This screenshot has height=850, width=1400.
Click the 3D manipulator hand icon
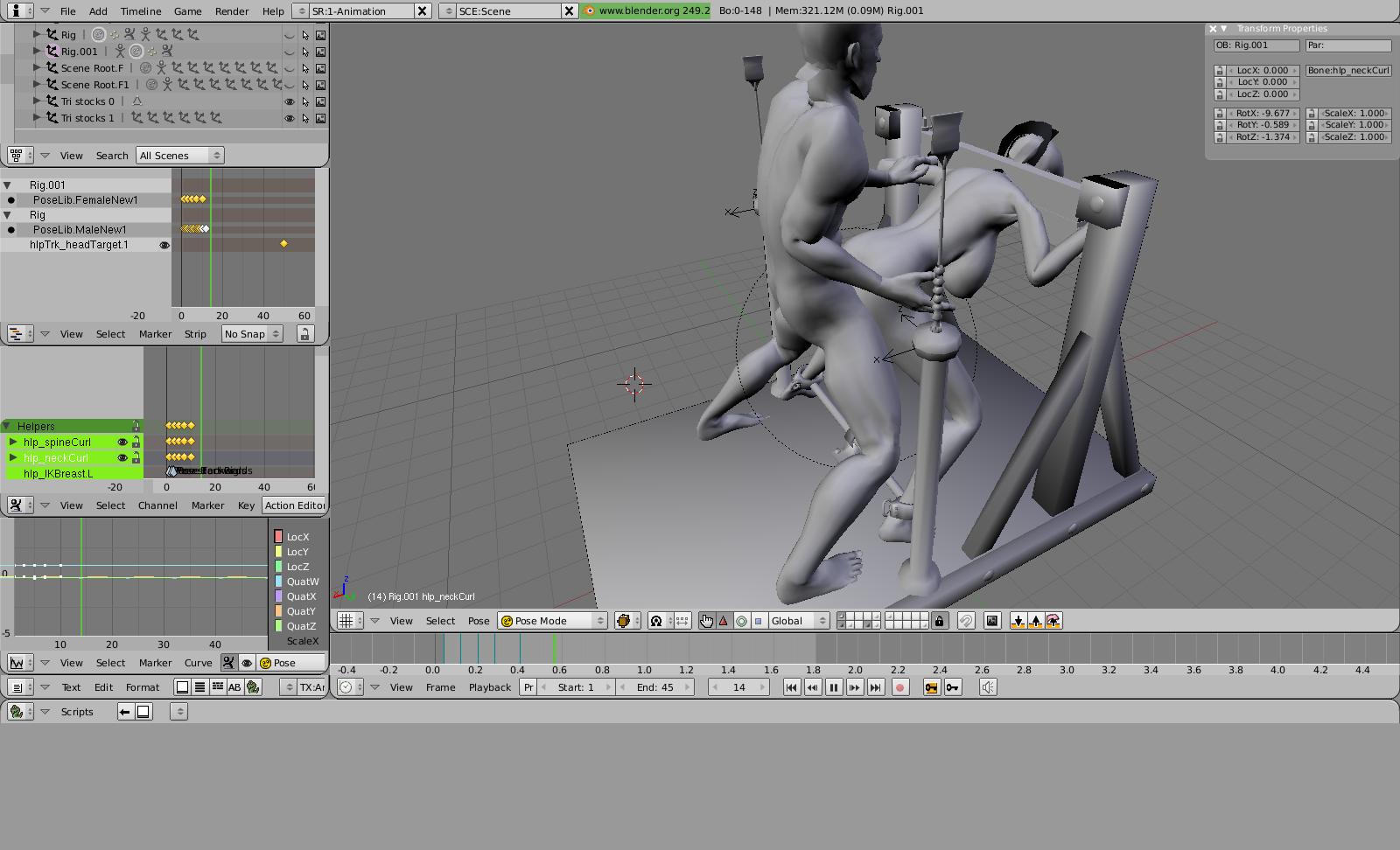[x=706, y=621]
